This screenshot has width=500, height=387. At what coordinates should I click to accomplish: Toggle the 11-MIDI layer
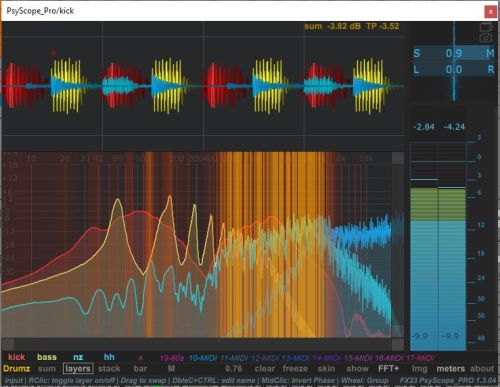click(234, 358)
